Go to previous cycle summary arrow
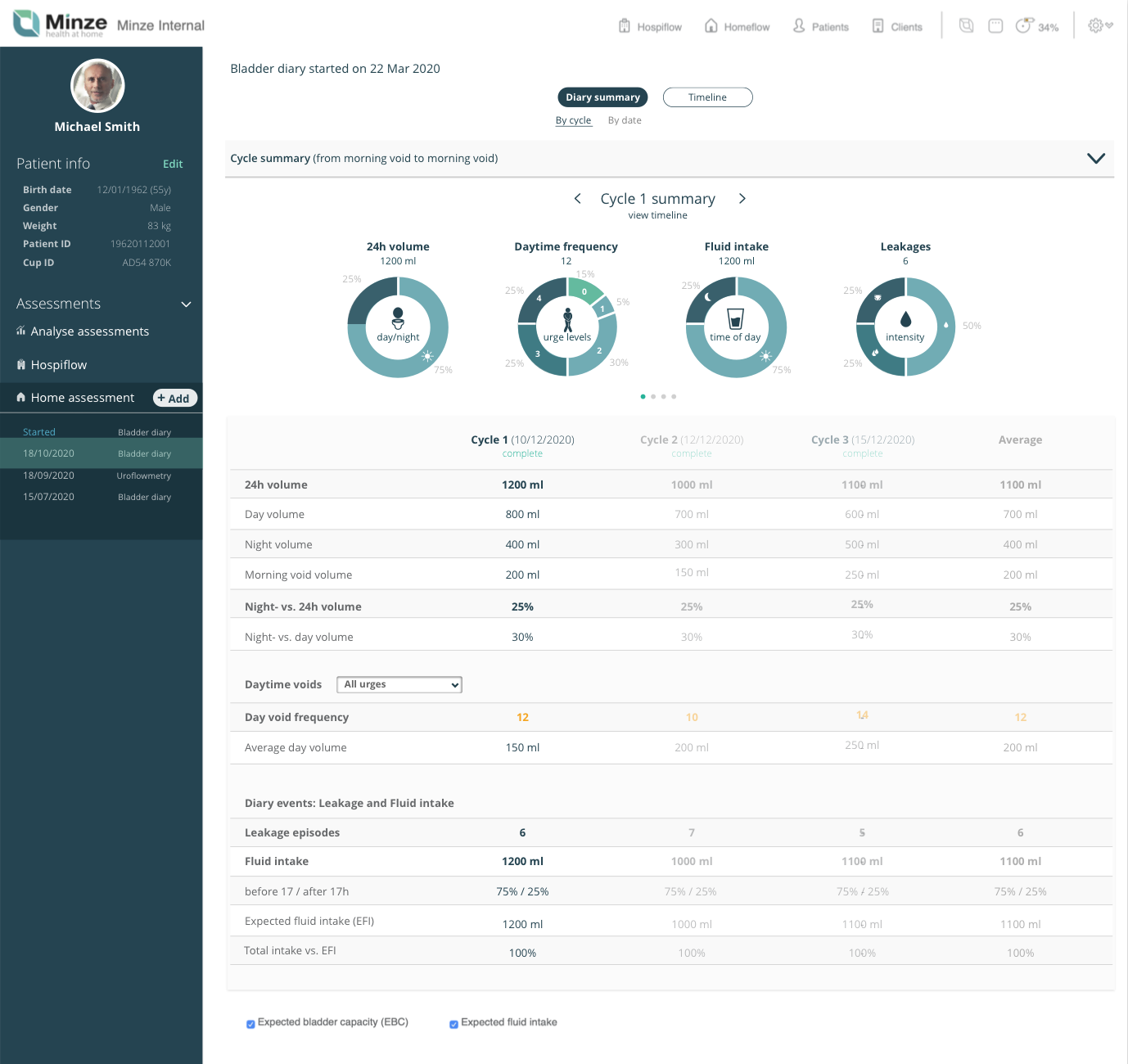 point(578,199)
